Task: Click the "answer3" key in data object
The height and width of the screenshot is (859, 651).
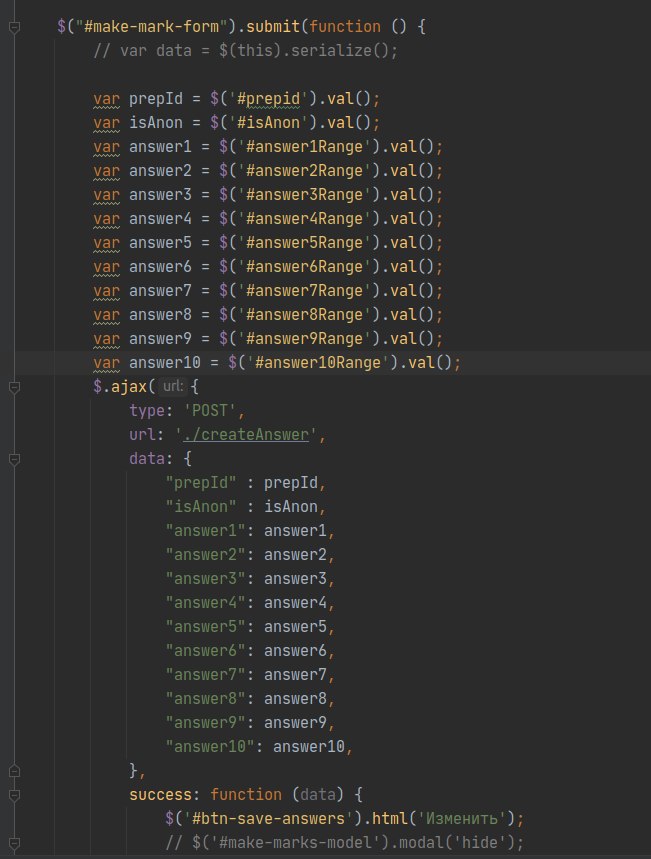Action: click(x=205, y=579)
